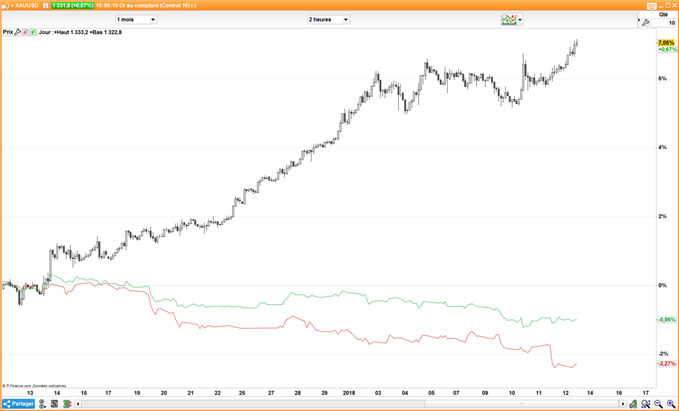Click the zoom out magnifier icon
The image size is (679, 411).
658,404
